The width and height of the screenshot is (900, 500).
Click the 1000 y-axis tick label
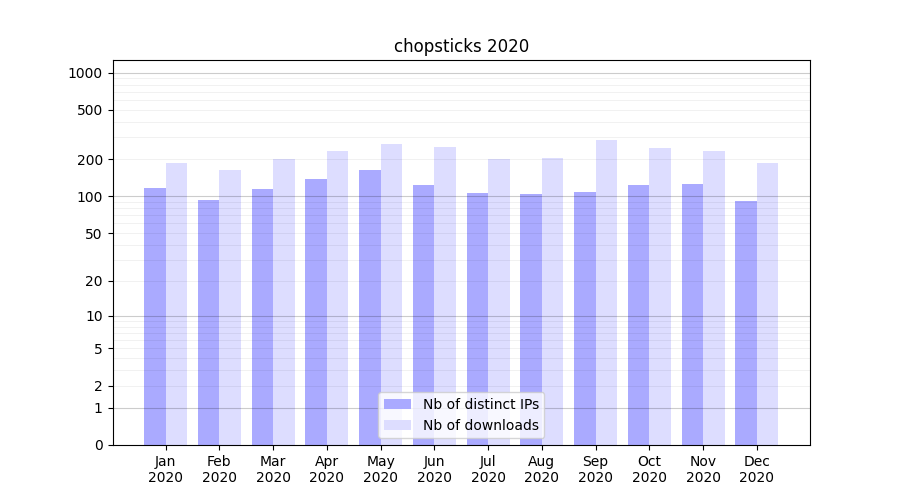(x=85, y=73)
